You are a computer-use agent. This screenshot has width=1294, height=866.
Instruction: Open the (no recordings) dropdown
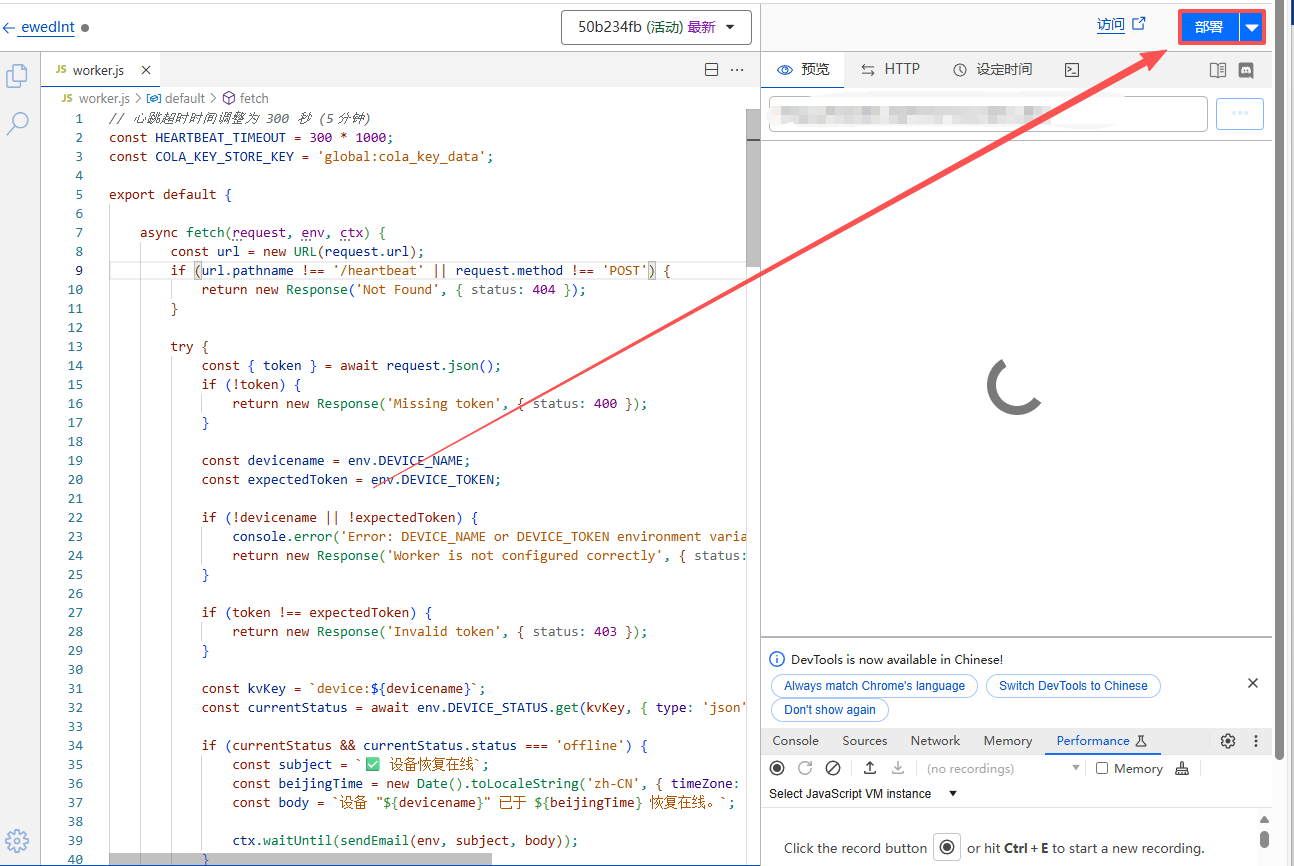pyautogui.click(x=1002, y=768)
